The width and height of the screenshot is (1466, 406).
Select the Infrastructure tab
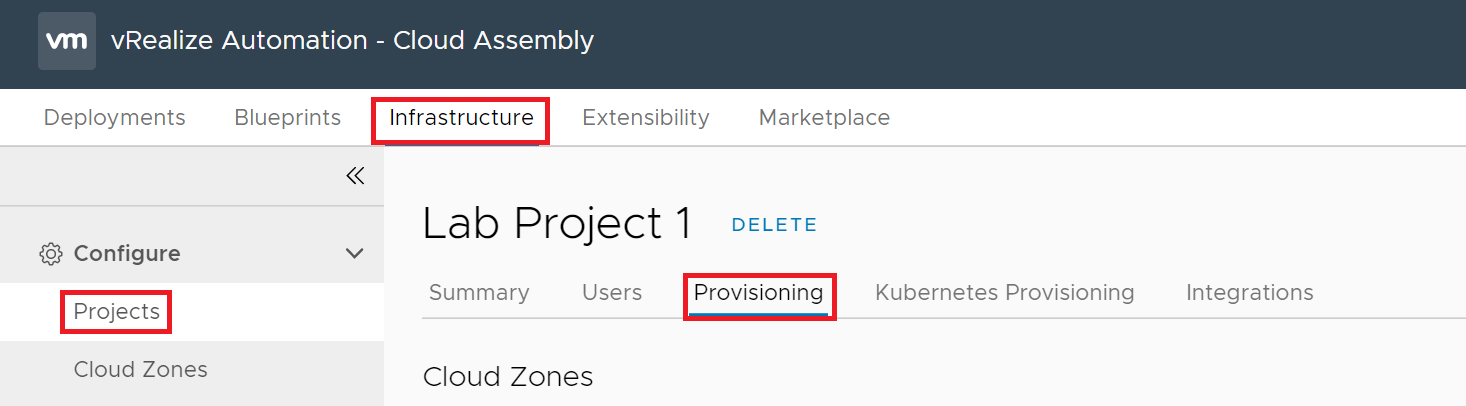coord(461,118)
